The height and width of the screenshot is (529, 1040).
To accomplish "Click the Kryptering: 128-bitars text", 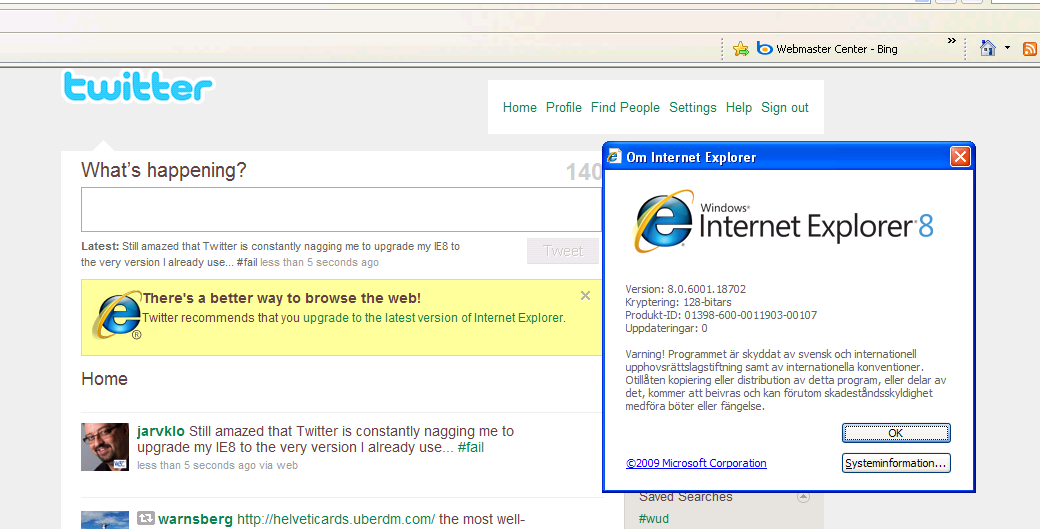I will (x=678, y=302).
